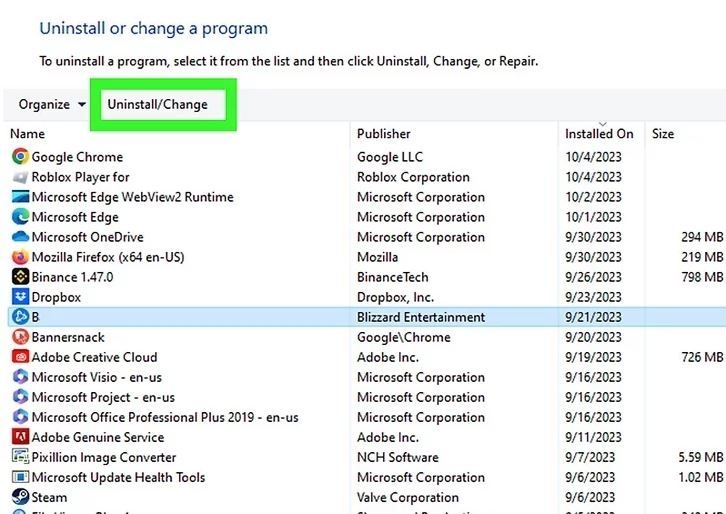Click the Roblox Corporation publisher cell
Image resolution: width=726 pixels, height=514 pixels.
tap(413, 177)
